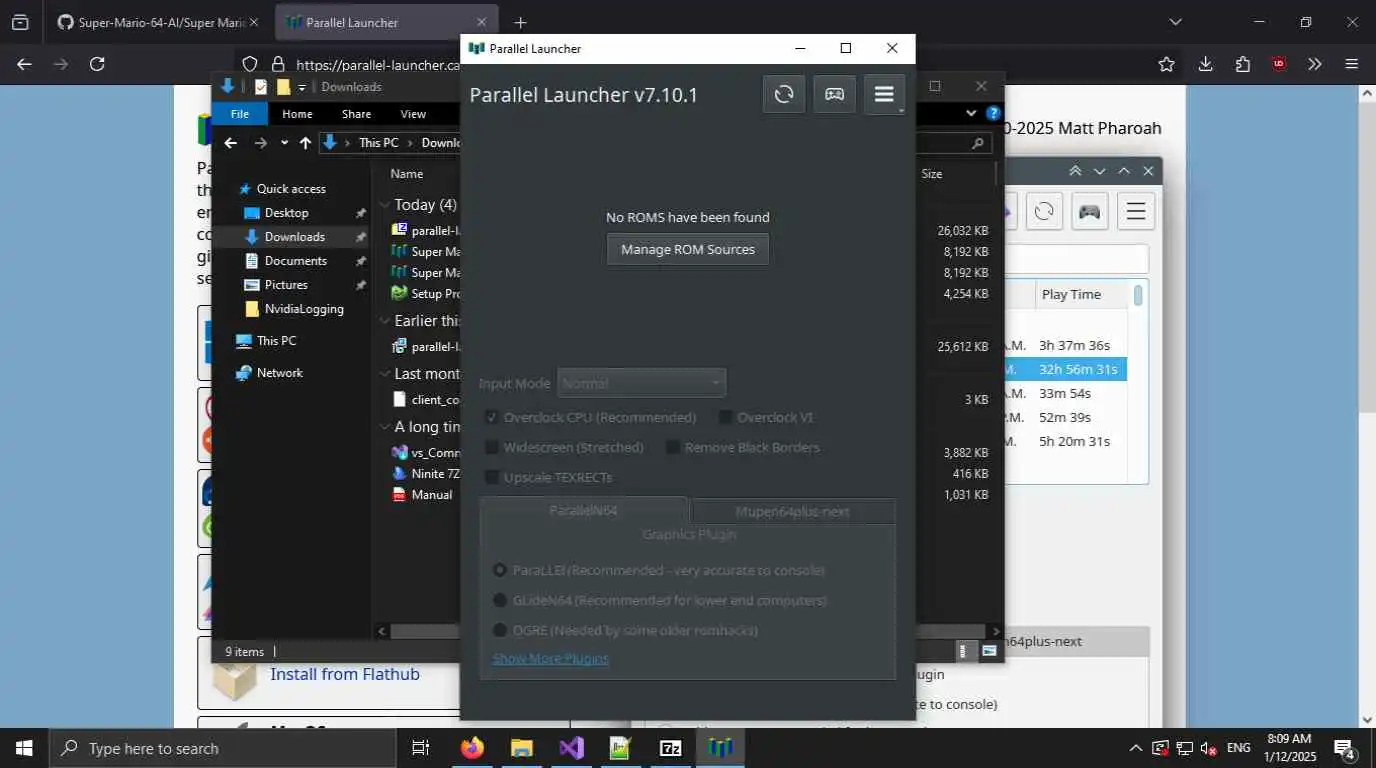Open Parallel Launcher hamburger menu
Viewport: 1376px width, 768px height.
[884, 94]
